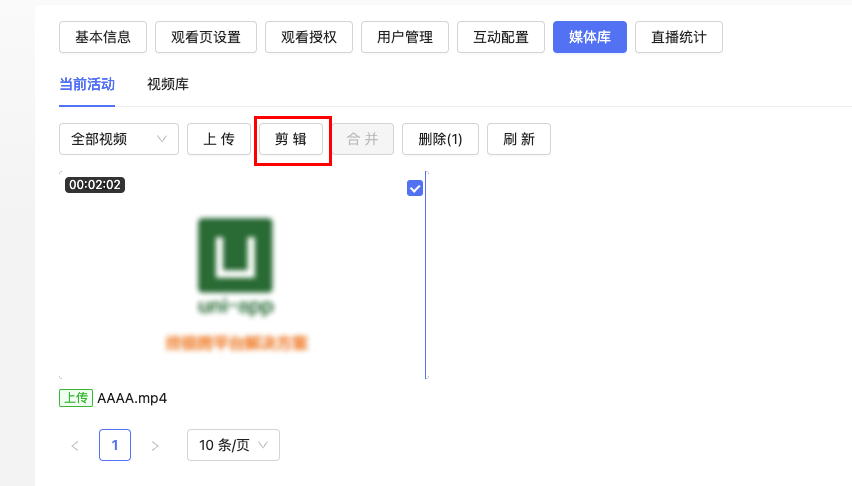
Task: Select the 当前活动 sub-tab
Action: [x=87, y=84]
